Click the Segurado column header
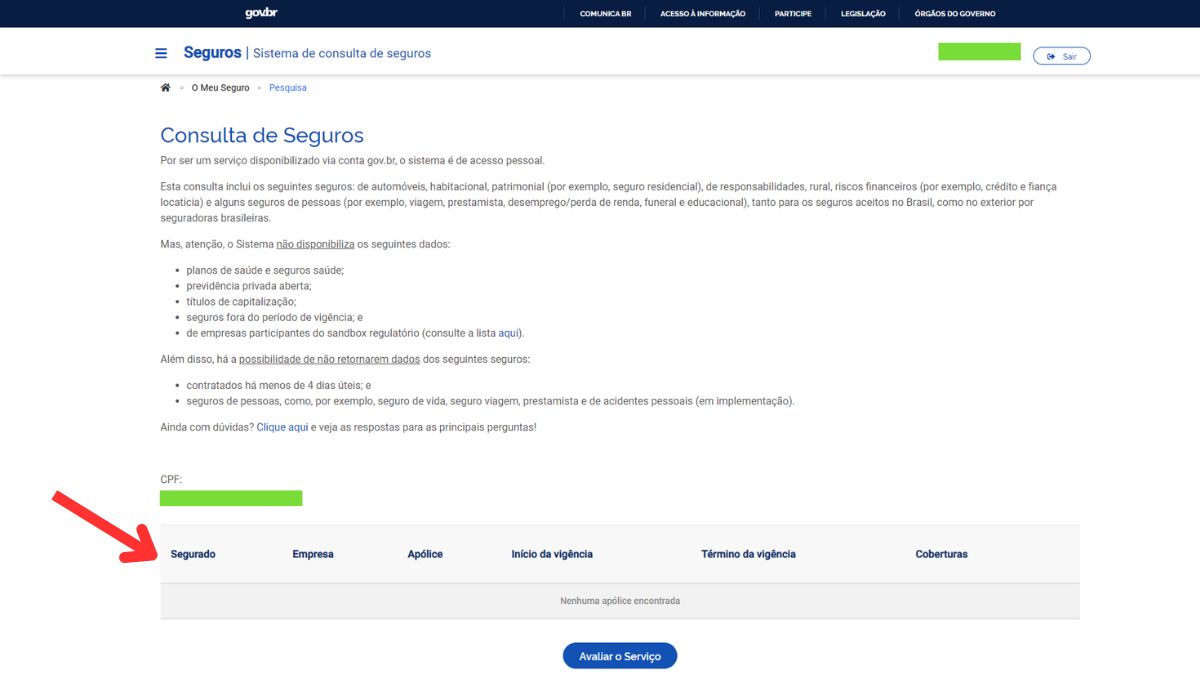 point(193,554)
